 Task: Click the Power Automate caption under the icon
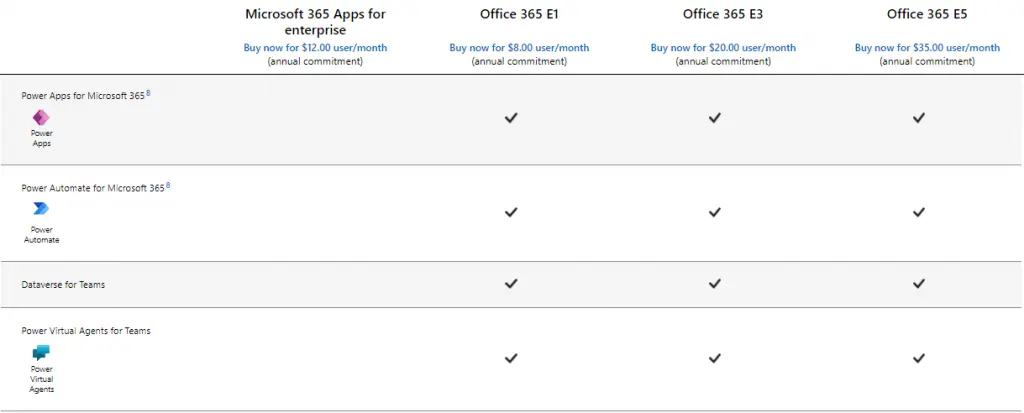click(42, 235)
